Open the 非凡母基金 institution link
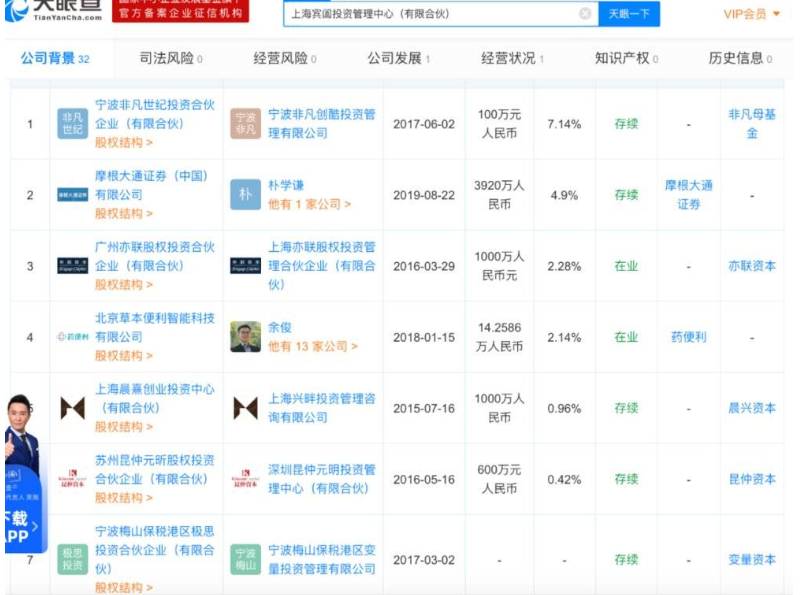 (752, 123)
